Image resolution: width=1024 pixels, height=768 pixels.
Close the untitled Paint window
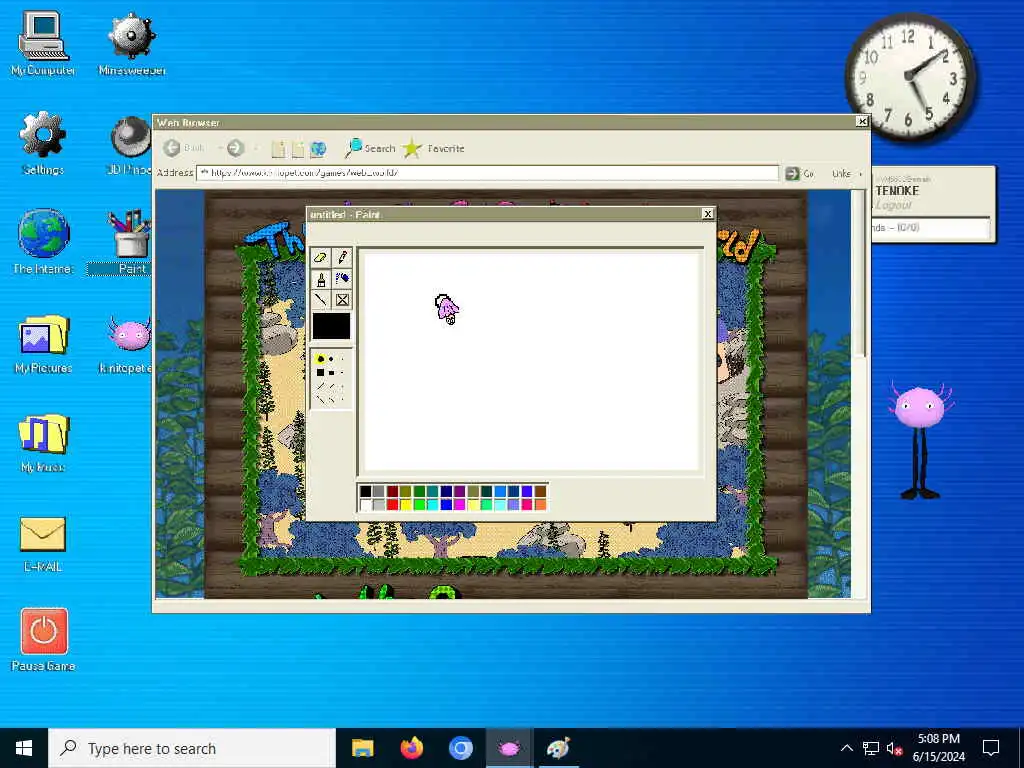coord(707,214)
